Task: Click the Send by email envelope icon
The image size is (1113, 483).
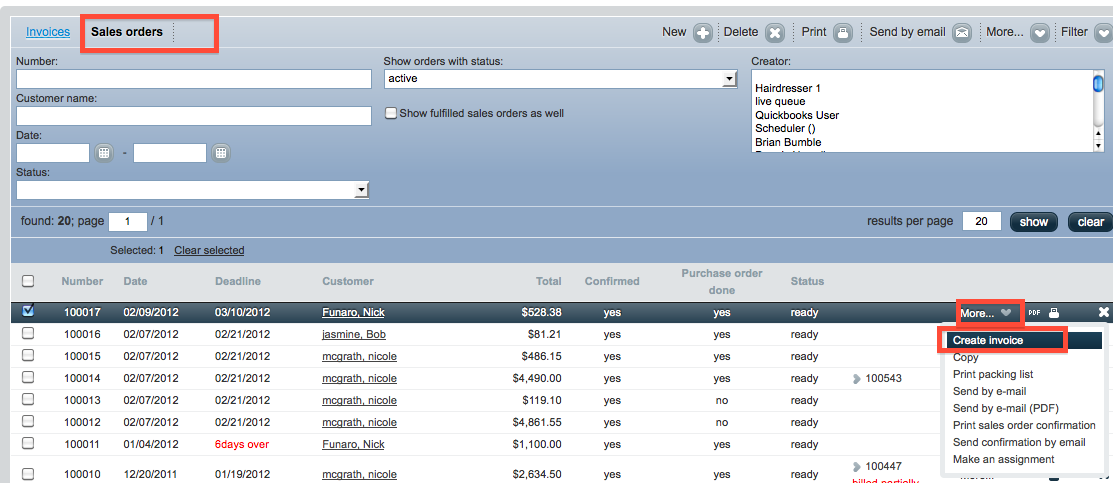Action: pyautogui.click(x=961, y=33)
